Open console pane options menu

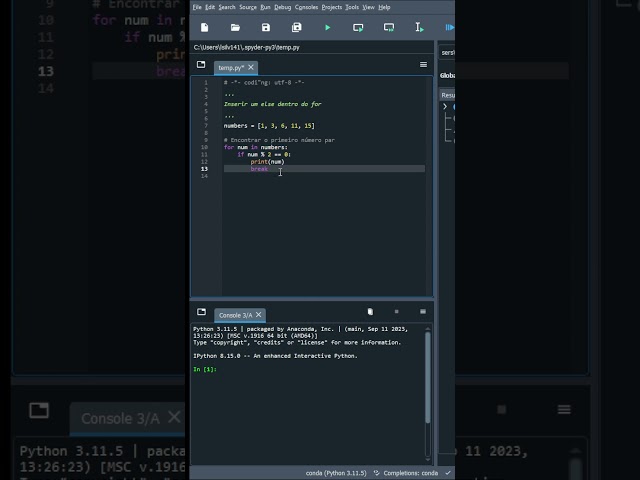point(423,312)
